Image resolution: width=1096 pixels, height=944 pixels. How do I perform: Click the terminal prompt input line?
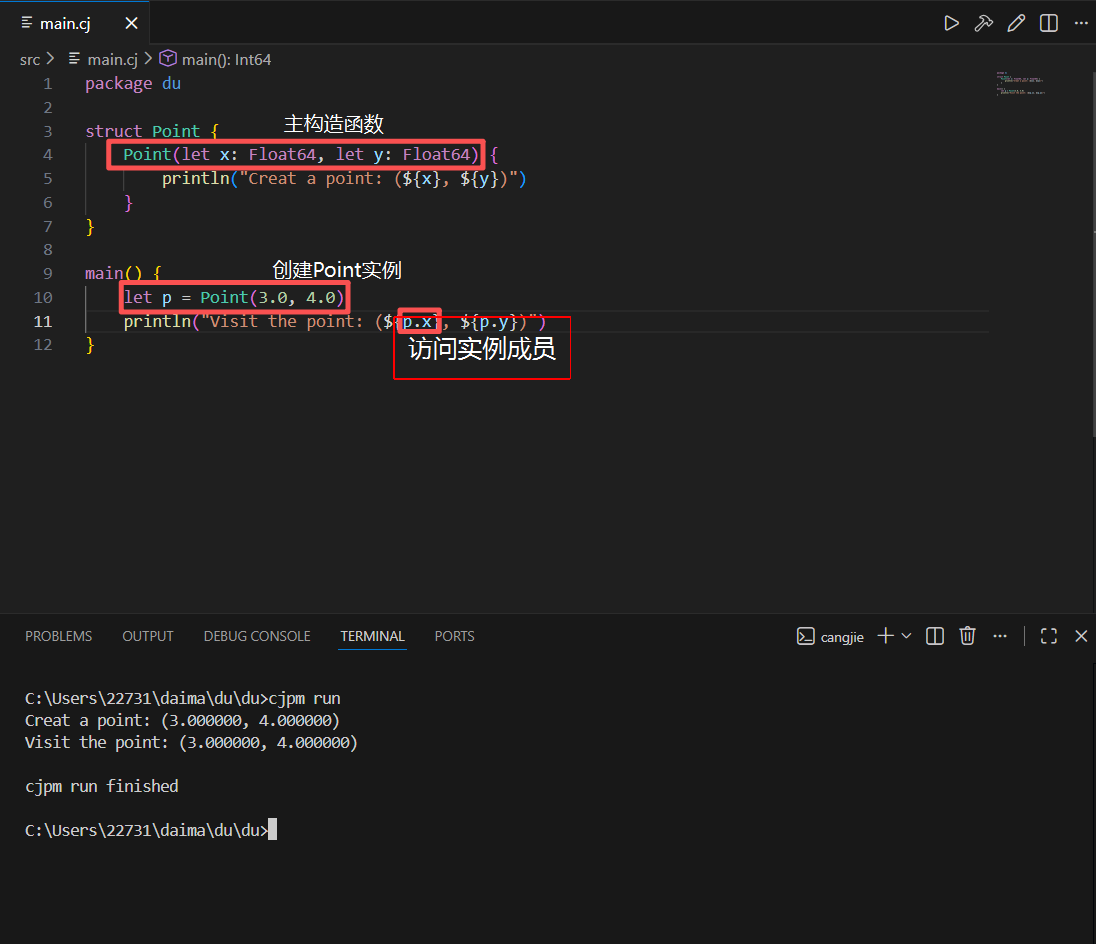coord(150,830)
